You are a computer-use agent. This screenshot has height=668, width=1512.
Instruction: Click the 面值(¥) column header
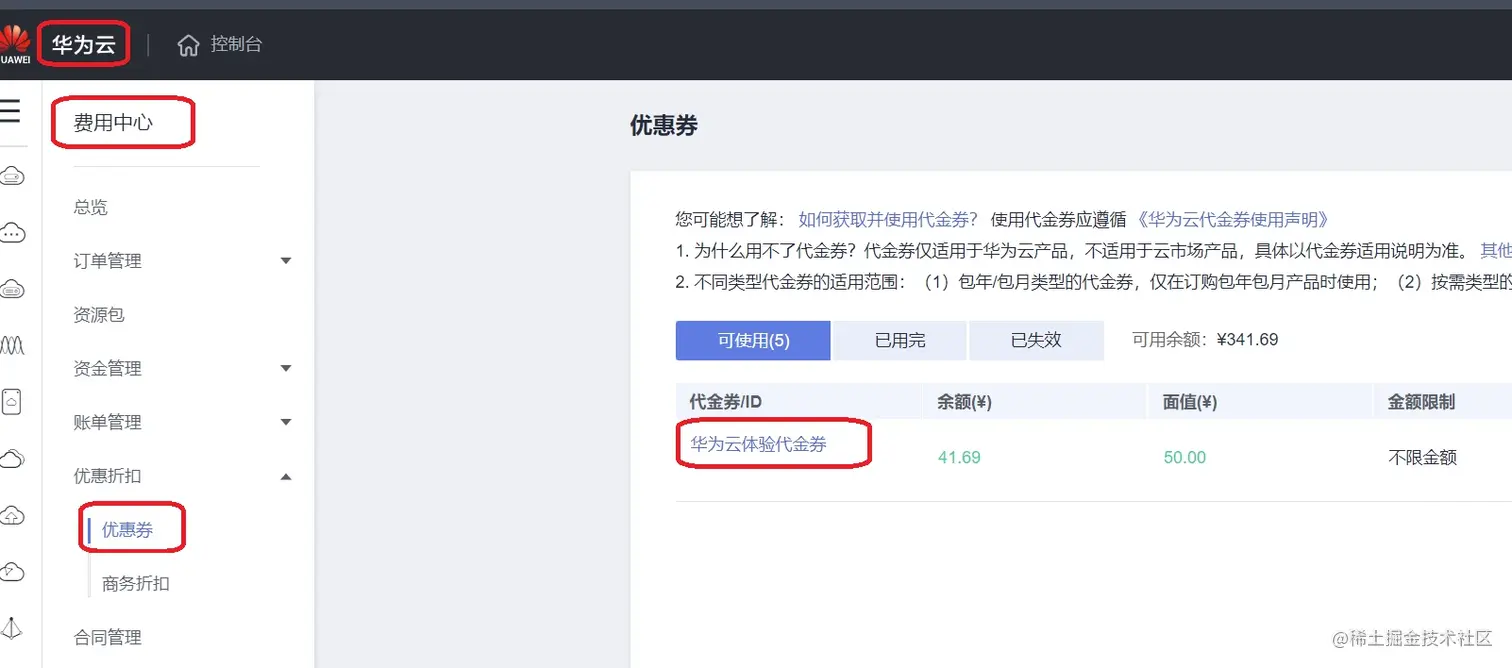tap(1190, 402)
